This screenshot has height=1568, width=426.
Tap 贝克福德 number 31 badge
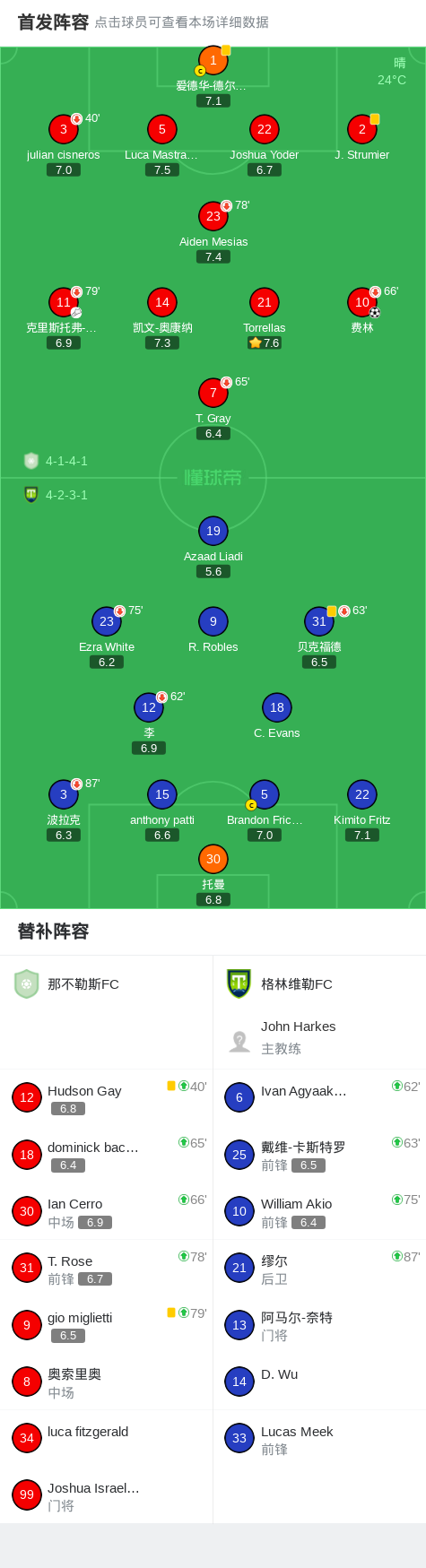tap(319, 621)
